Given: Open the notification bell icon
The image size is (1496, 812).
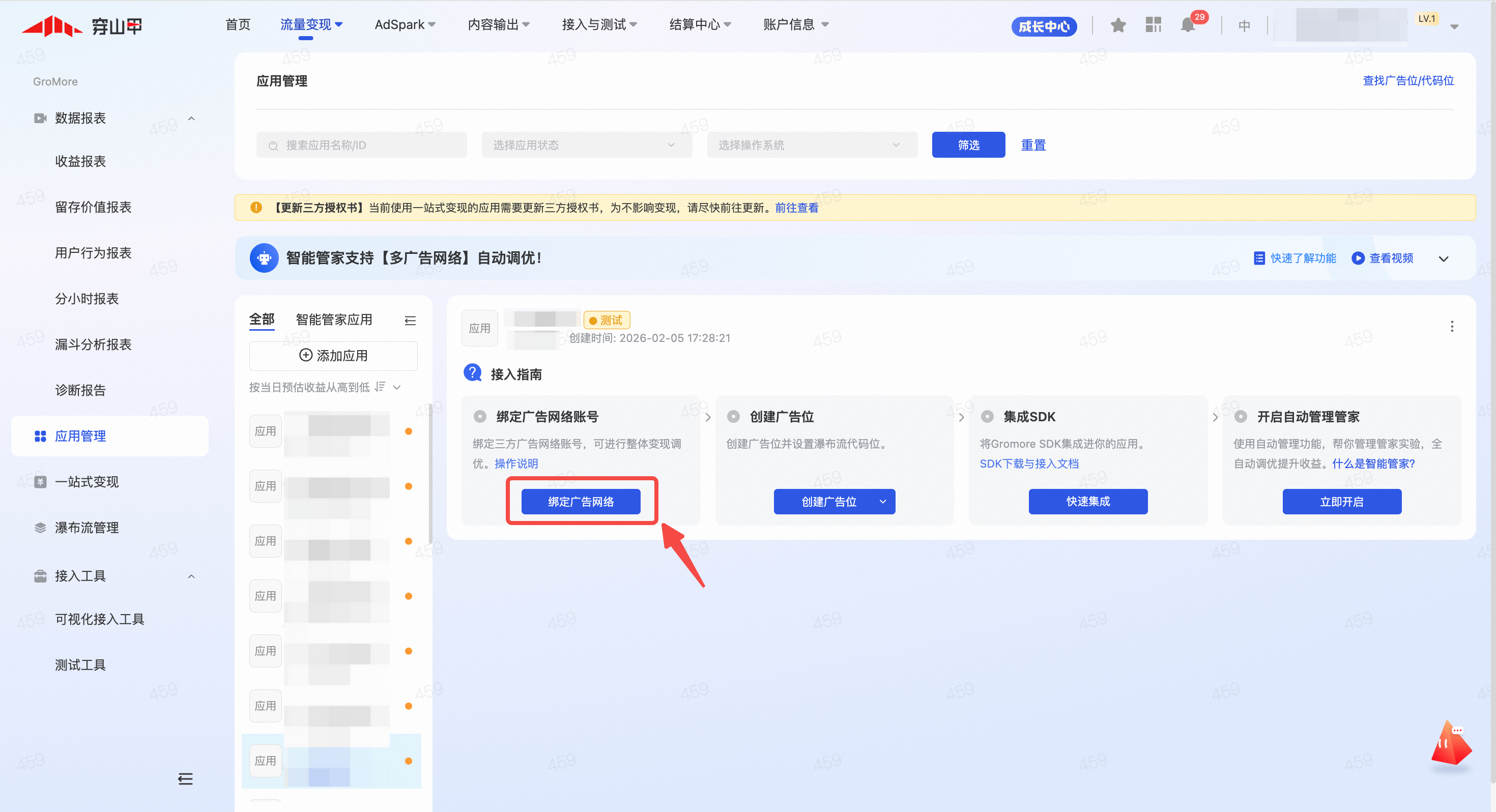Looking at the screenshot, I should [x=1188, y=25].
